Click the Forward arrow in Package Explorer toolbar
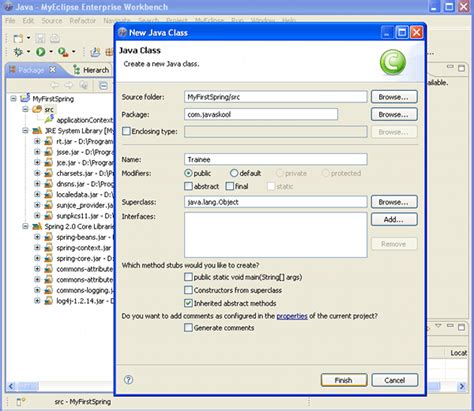Screen dimensions: 474x411 69,86
